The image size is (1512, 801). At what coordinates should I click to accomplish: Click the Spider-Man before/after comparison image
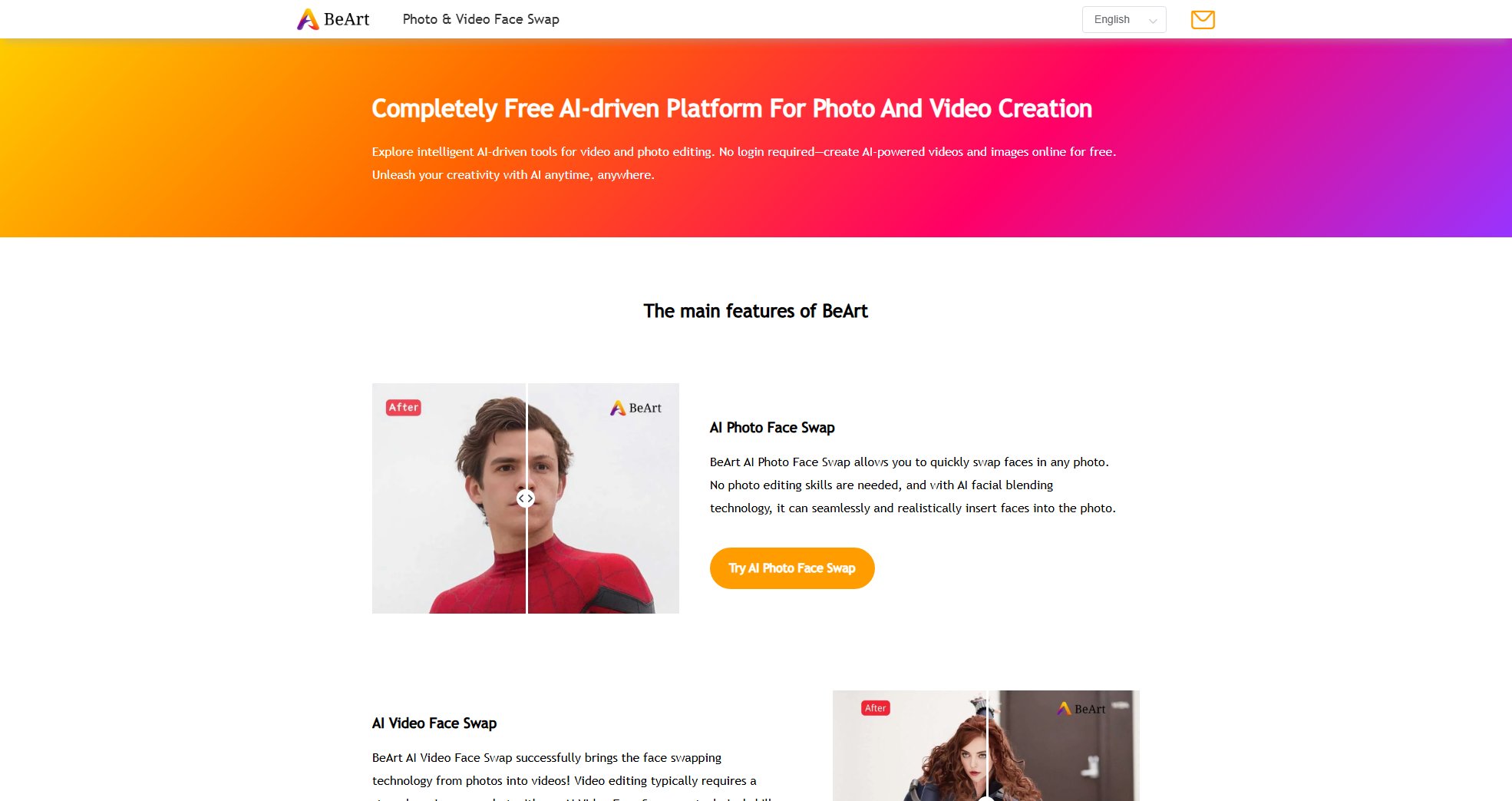pyautogui.click(x=526, y=498)
